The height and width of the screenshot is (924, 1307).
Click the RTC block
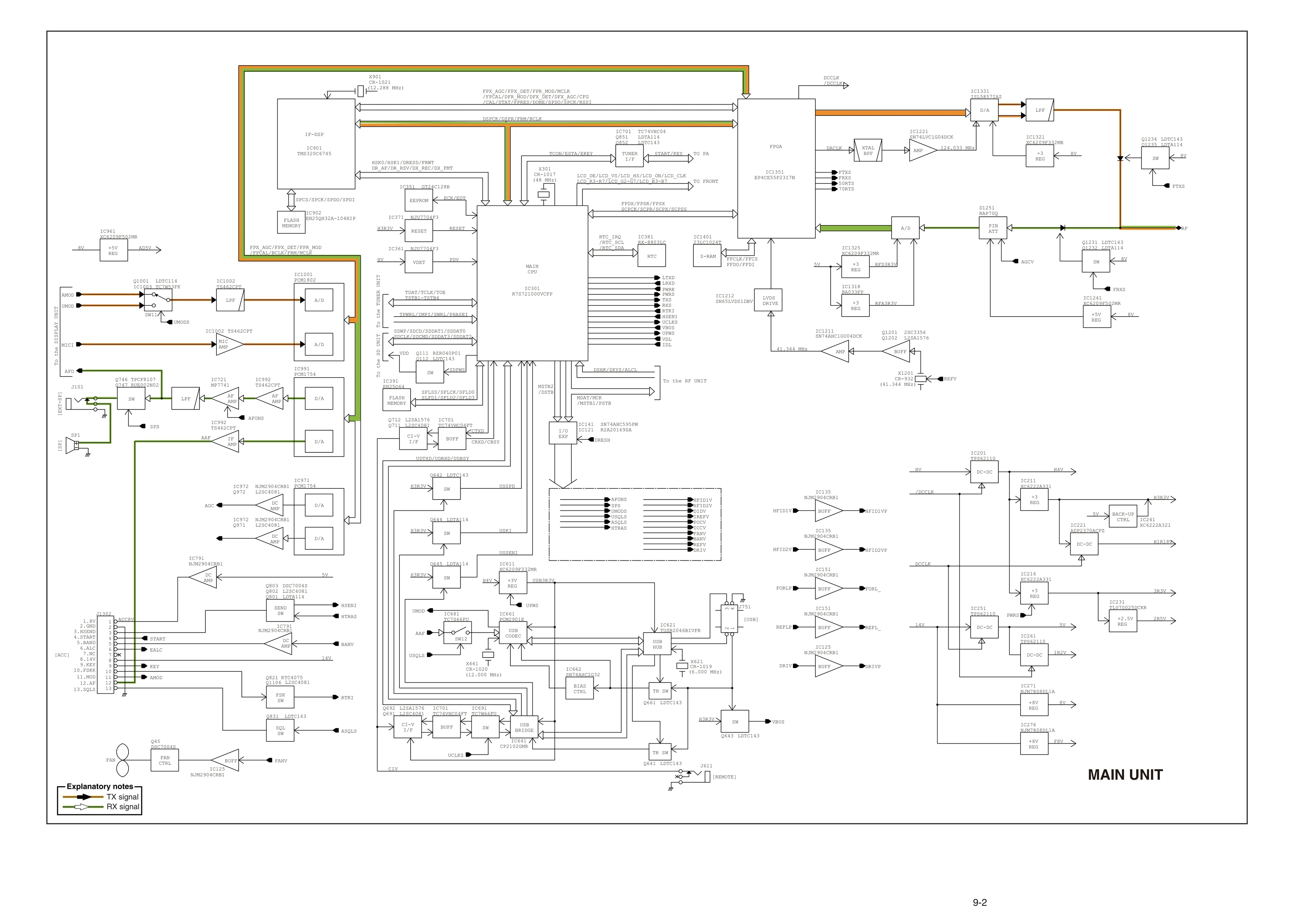click(652, 256)
